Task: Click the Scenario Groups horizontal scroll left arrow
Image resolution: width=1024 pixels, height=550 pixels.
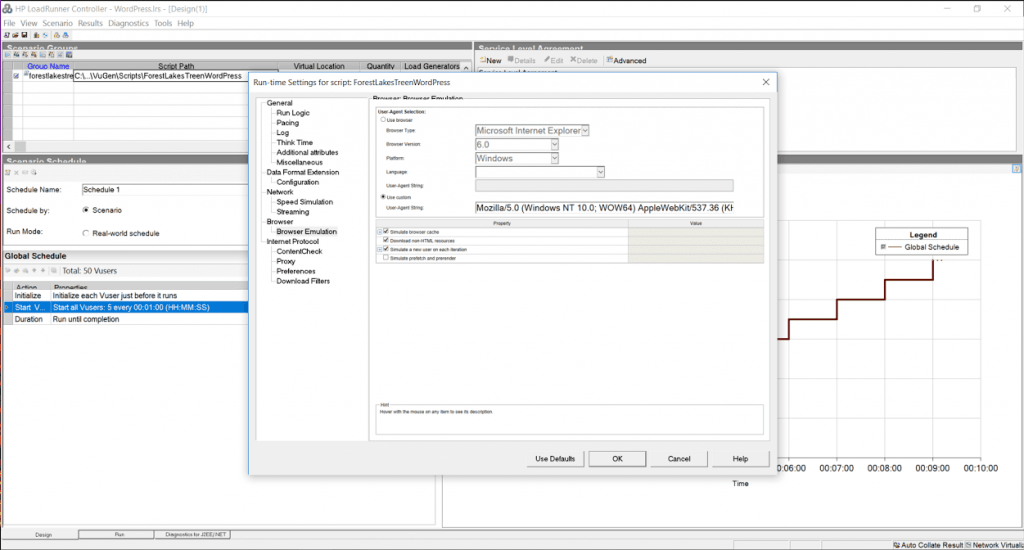Action: [8, 146]
